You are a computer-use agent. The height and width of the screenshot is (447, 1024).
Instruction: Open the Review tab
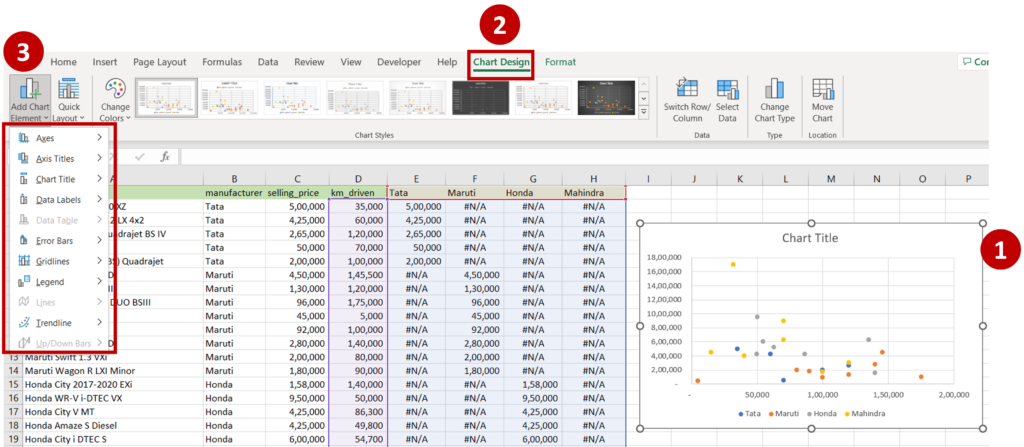pos(309,62)
